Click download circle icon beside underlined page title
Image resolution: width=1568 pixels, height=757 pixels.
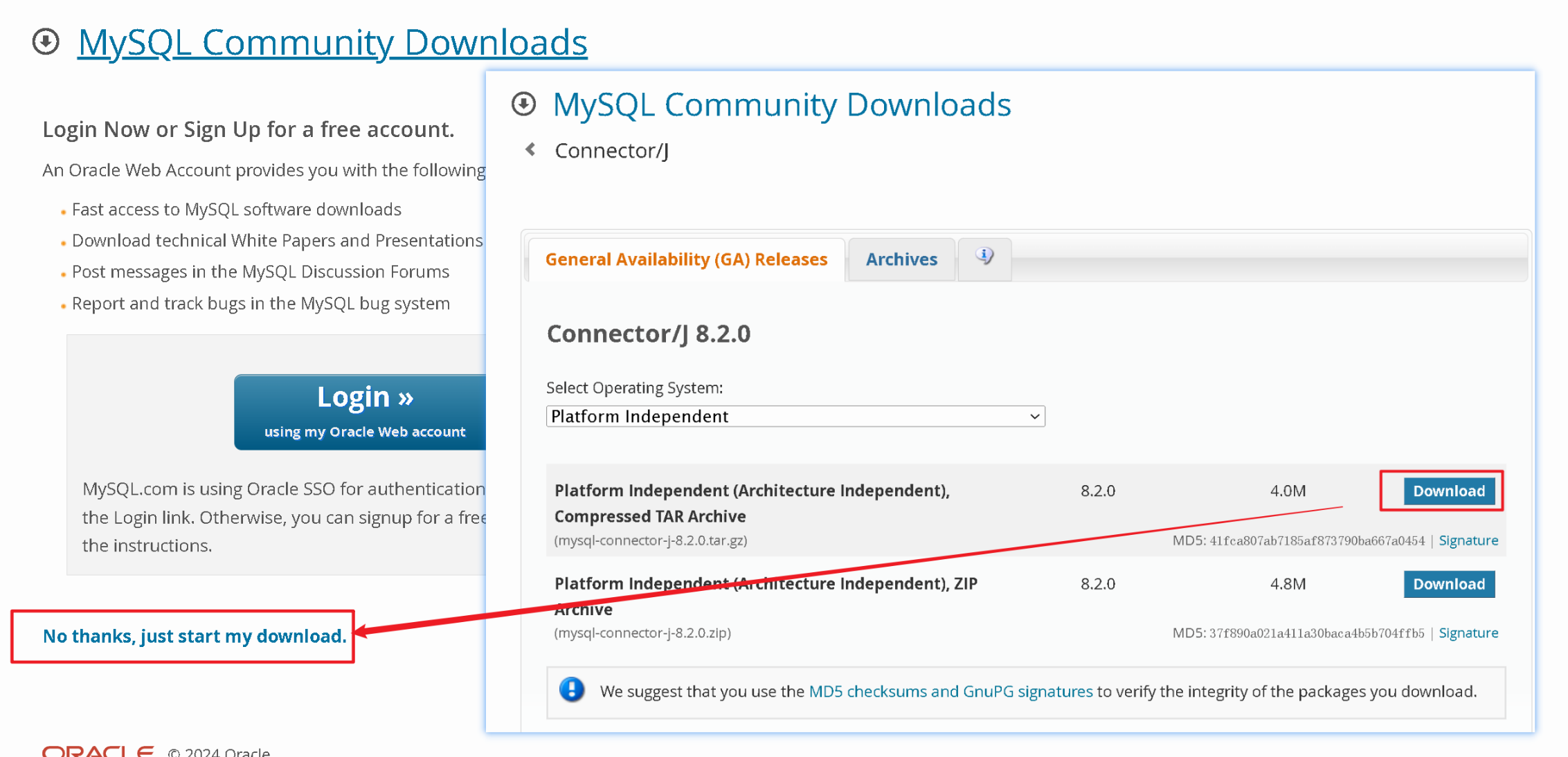[46, 42]
